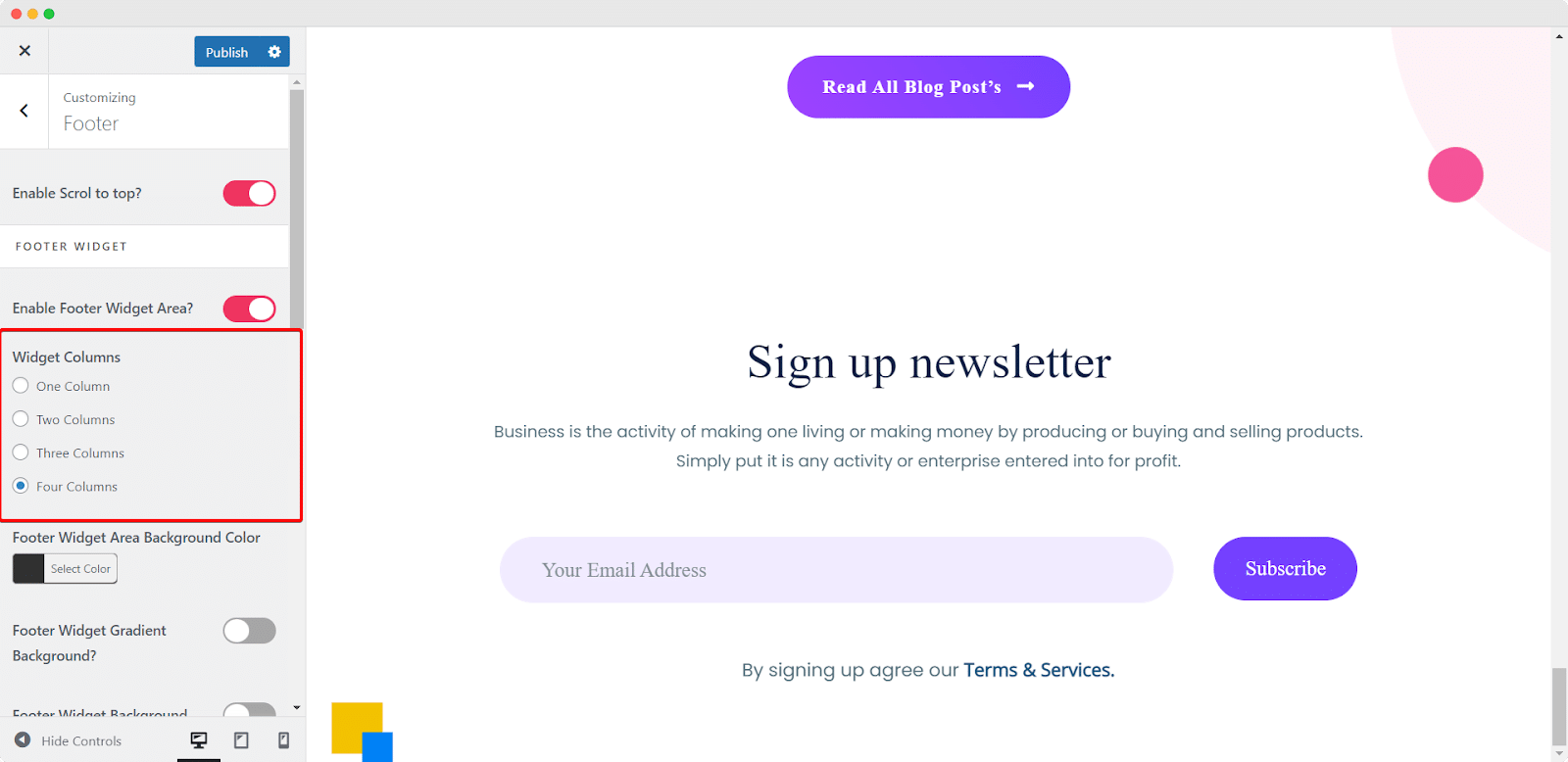
Task: Click the Publish button
Action: (x=227, y=52)
